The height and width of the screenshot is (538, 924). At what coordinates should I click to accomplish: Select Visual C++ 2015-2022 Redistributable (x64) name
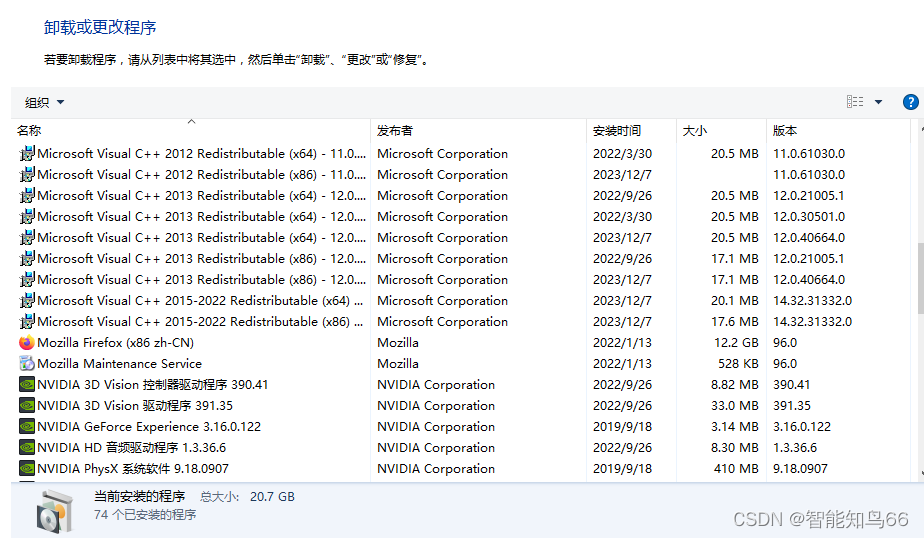point(200,301)
